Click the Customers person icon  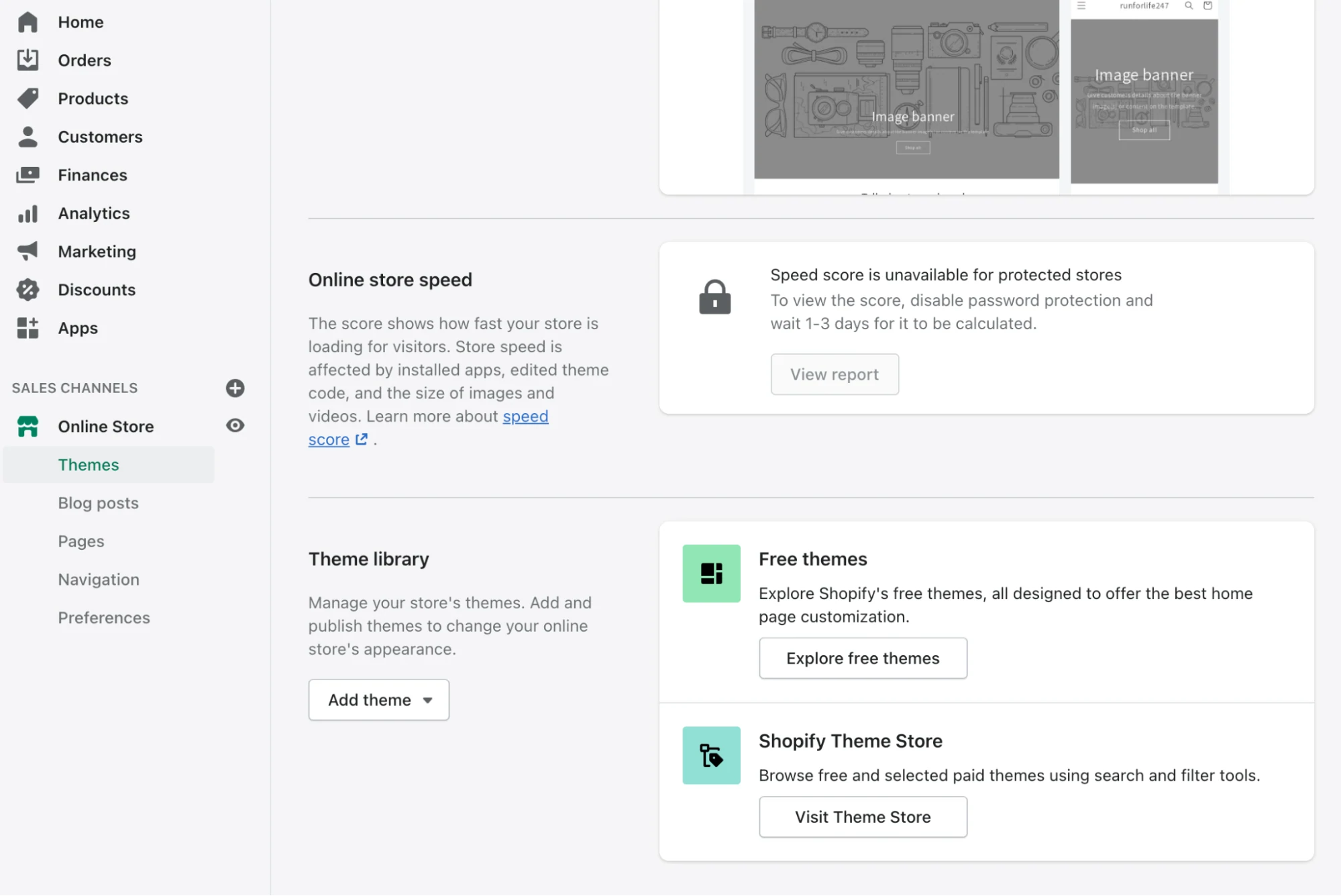28,137
